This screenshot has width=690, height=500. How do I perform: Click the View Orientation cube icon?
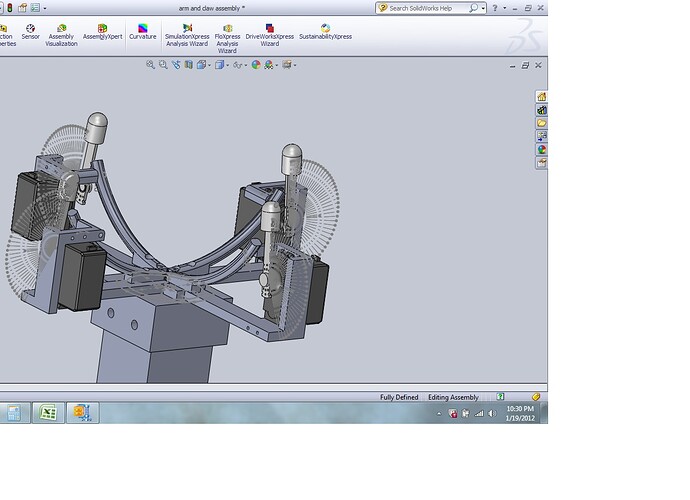pyautogui.click(x=201, y=65)
